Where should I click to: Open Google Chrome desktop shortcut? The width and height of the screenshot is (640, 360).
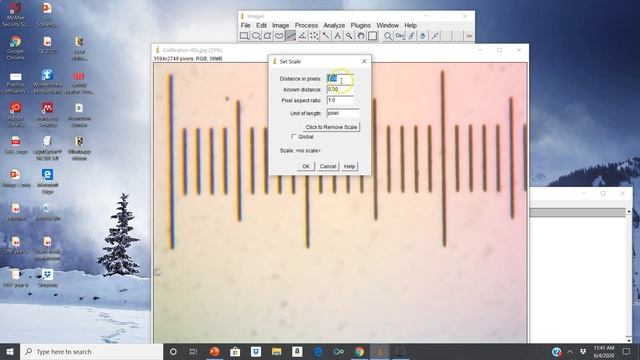click(16, 48)
